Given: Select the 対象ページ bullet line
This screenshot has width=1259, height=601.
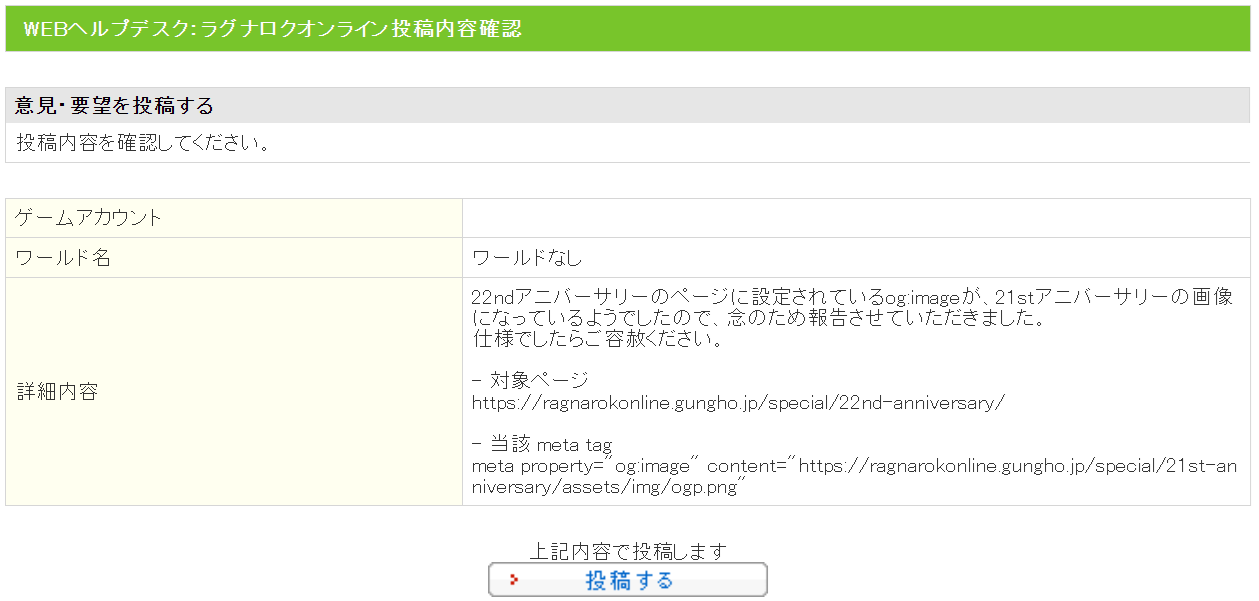Looking at the screenshot, I should point(530,381).
